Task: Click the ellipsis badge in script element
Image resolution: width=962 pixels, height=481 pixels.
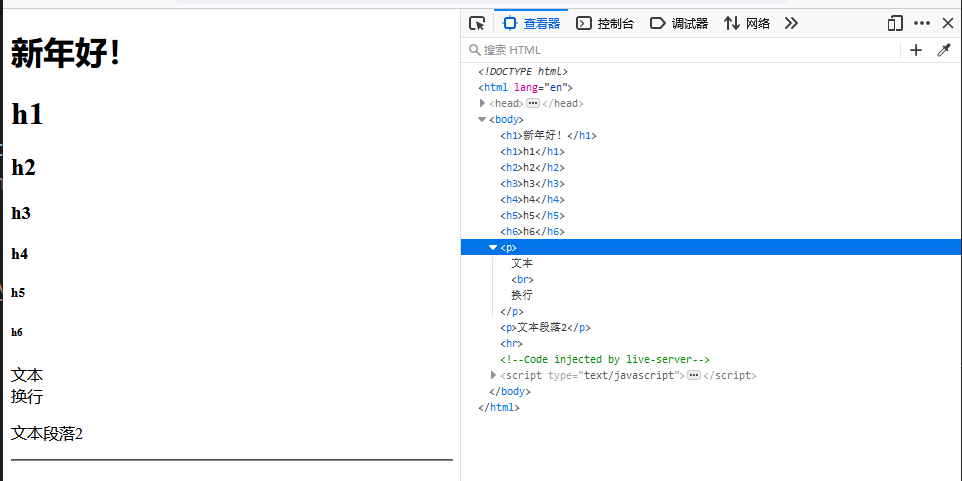Action: [x=694, y=375]
